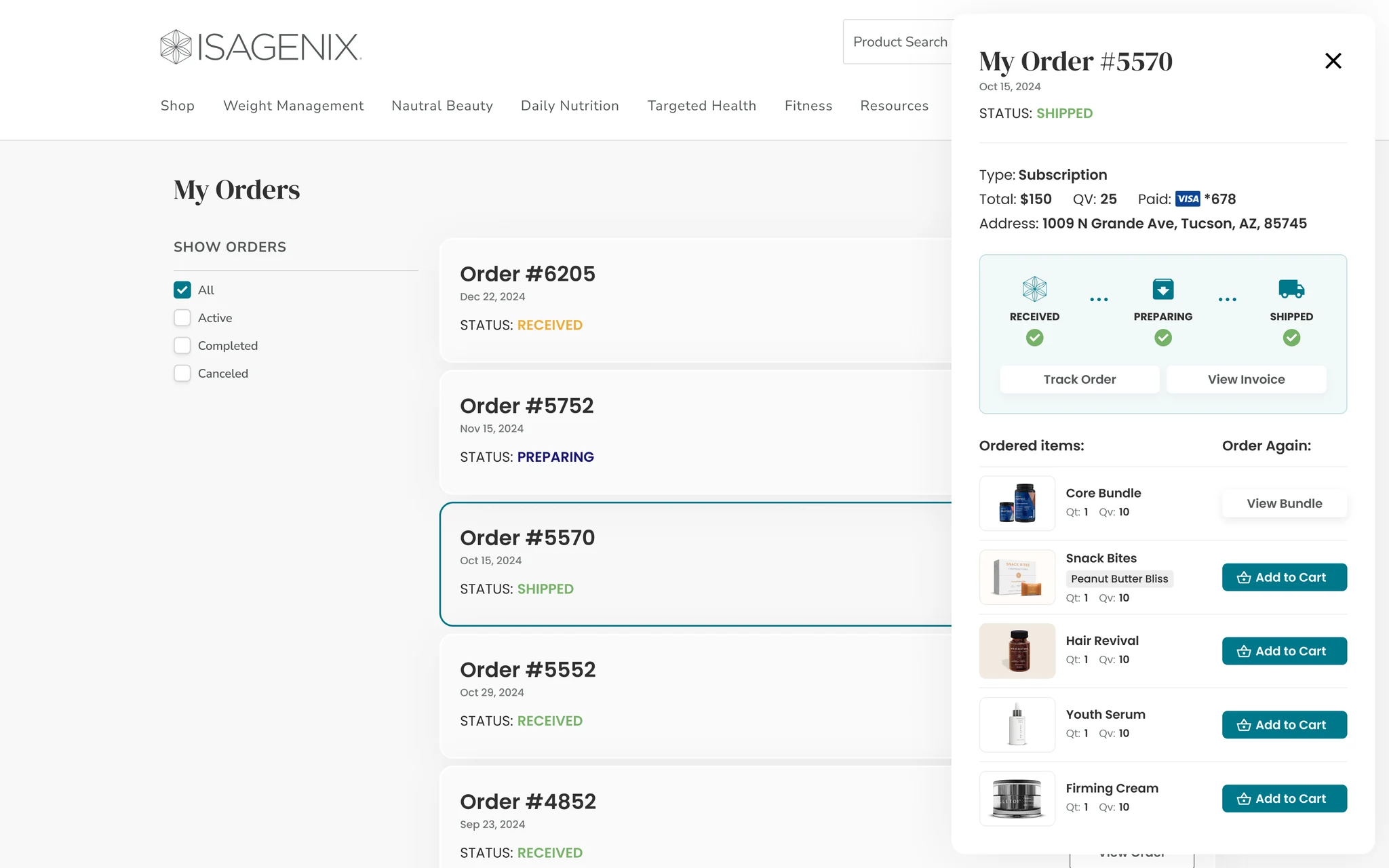This screenshot has width=1389, height=868.
Task: Click the green check under Preparing
Action: pyautogui.click(x=1162, y=338)
